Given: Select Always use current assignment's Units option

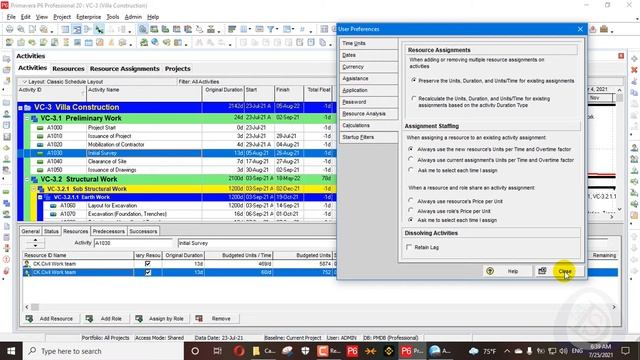Looking at the screenshot, I should click(411, 159).
